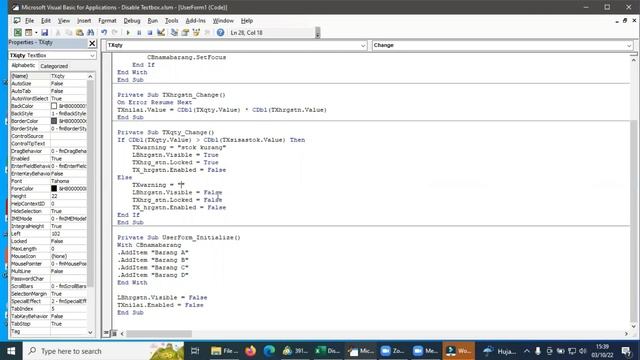
Task: Click the Paste clipboard icon
Action: 80,33
